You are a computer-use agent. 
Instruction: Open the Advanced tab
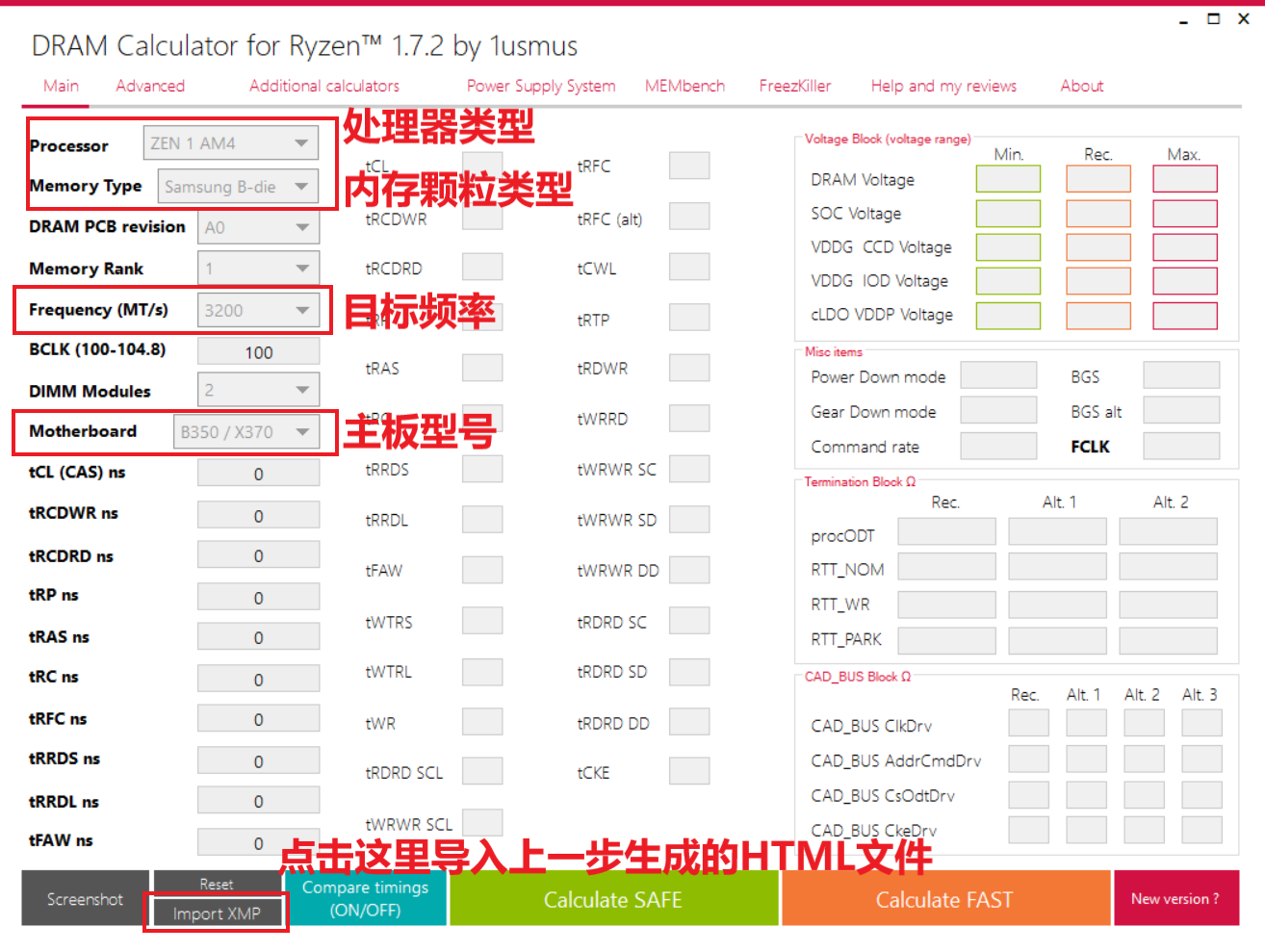[x=150, y=86]
